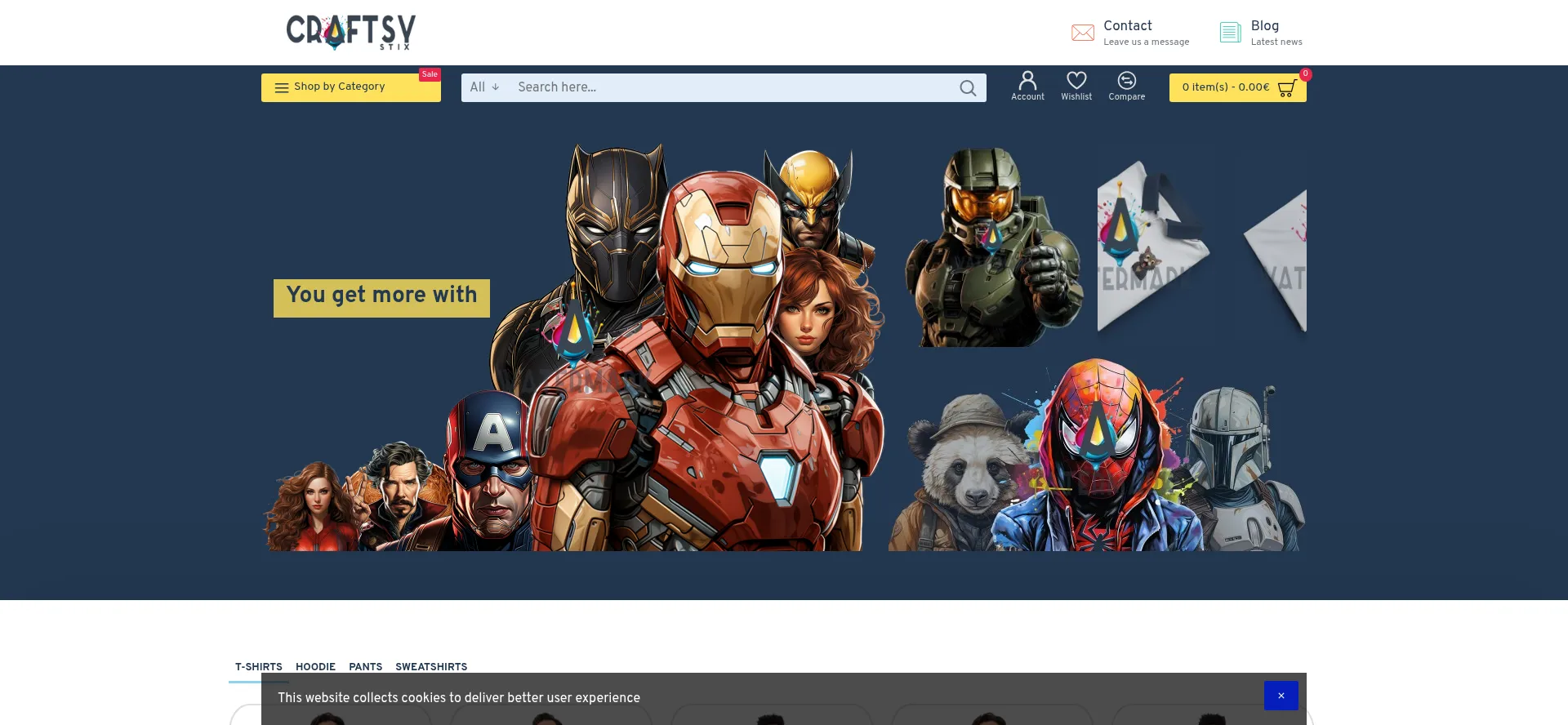The width and height of the screenshot is (1568, 725).
Task: Open the Account user icon
Action: click(1027, 80)
